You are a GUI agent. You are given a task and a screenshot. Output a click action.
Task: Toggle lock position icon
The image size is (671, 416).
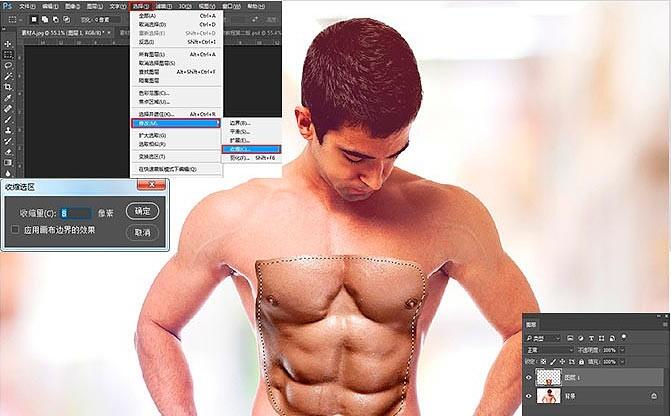point(562,362)
